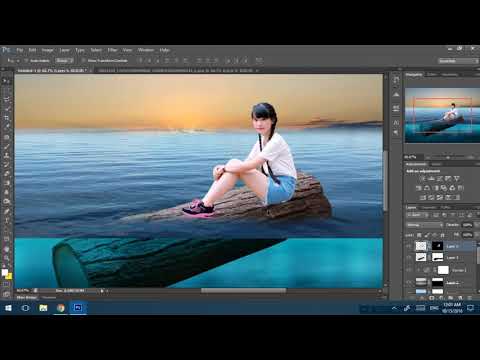The height and width of the screenshot is (360, 480).
Task: Click the foreground color swatch
Action: (4, 272)
